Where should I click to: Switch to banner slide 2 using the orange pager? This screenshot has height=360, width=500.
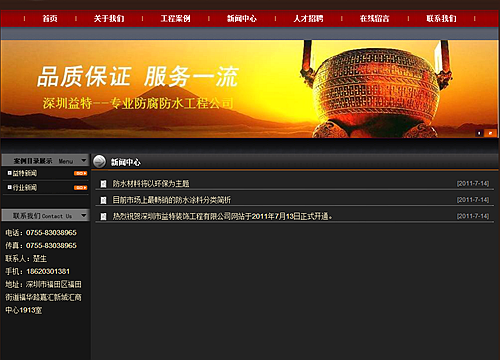[x=490, y=133]
